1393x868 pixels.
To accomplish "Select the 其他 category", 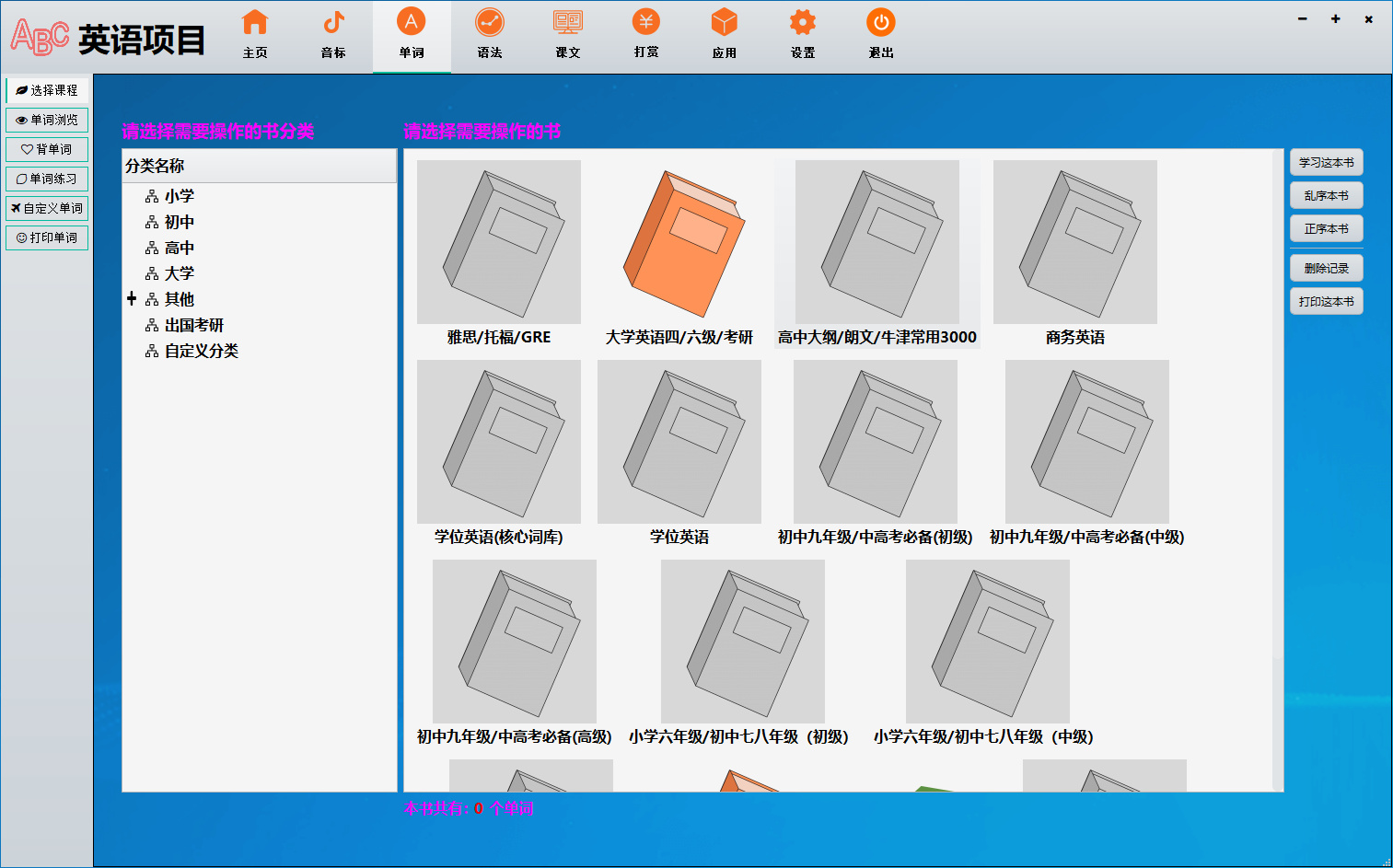I will tap(179, 299).
